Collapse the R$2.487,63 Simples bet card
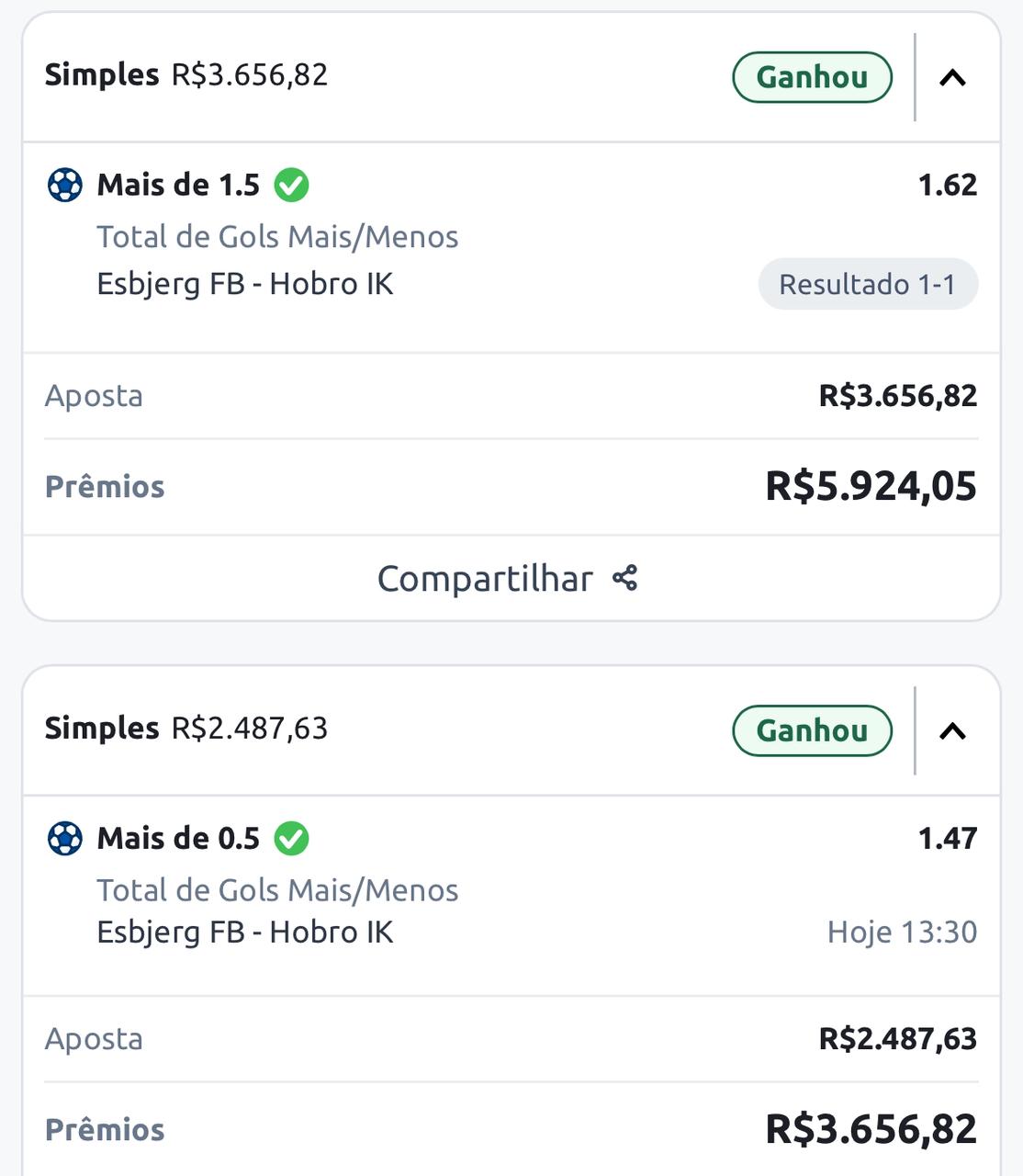 click(952, 731)
